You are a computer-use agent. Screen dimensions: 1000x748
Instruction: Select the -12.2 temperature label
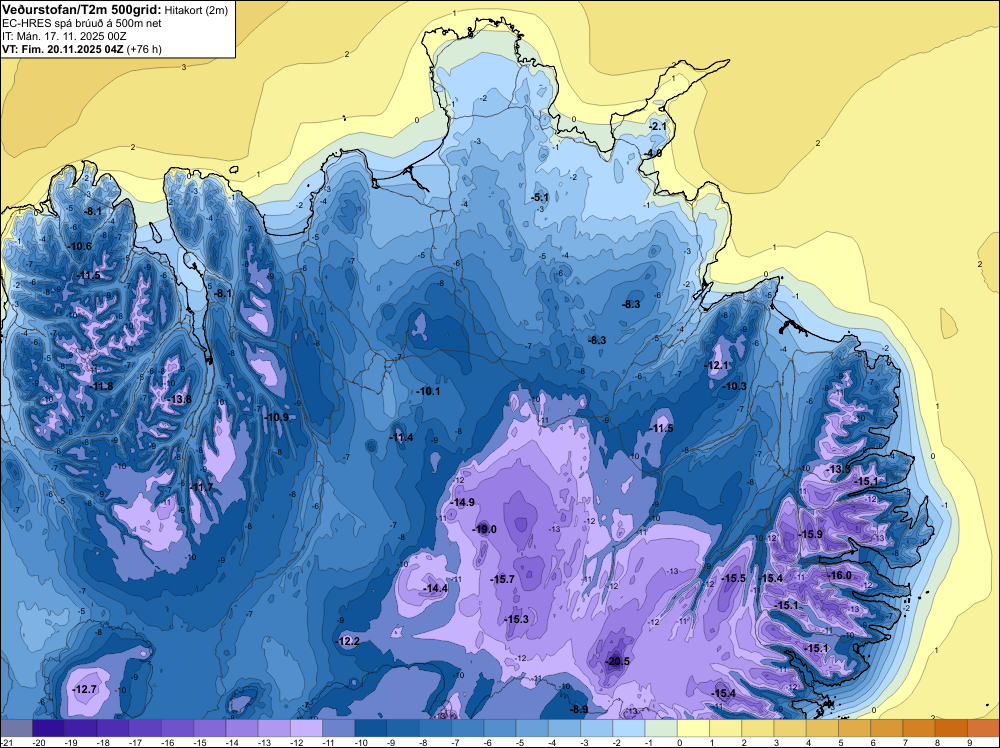pos(348,642)
